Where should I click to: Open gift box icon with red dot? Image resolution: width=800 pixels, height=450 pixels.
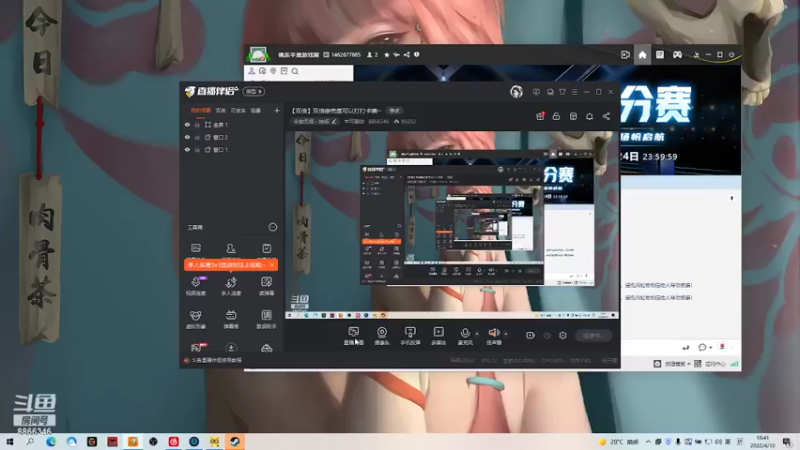pos(540,116)
